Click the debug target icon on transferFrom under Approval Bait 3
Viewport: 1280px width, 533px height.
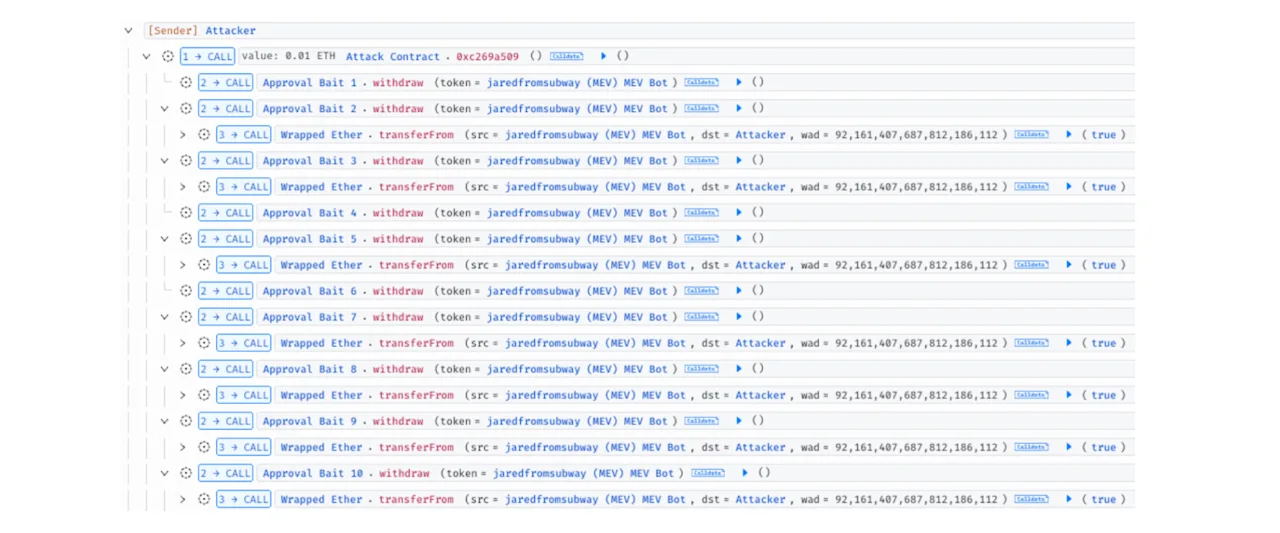(x=204, y=187)
